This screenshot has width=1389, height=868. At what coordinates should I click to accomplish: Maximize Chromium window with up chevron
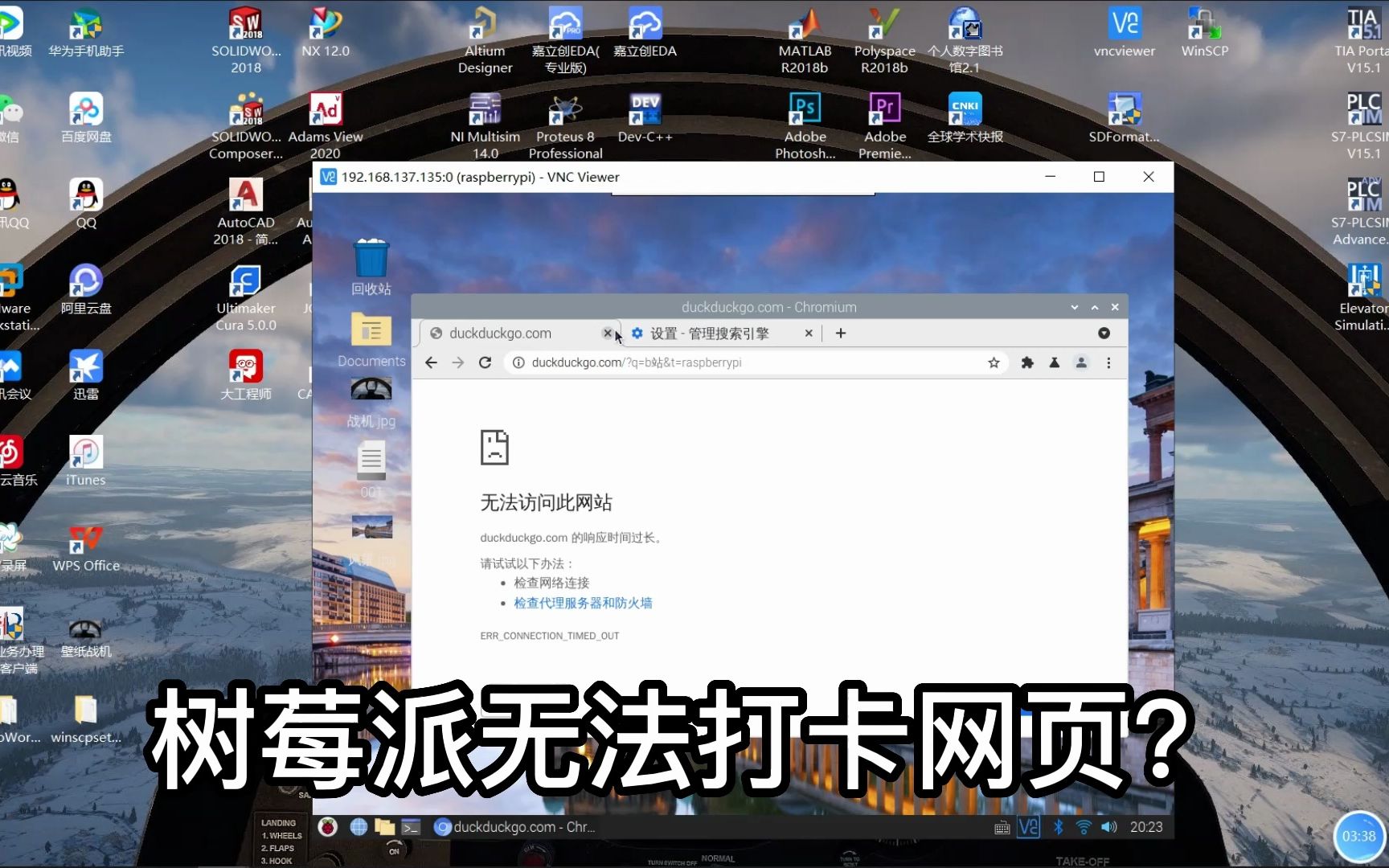(1095, 307)
